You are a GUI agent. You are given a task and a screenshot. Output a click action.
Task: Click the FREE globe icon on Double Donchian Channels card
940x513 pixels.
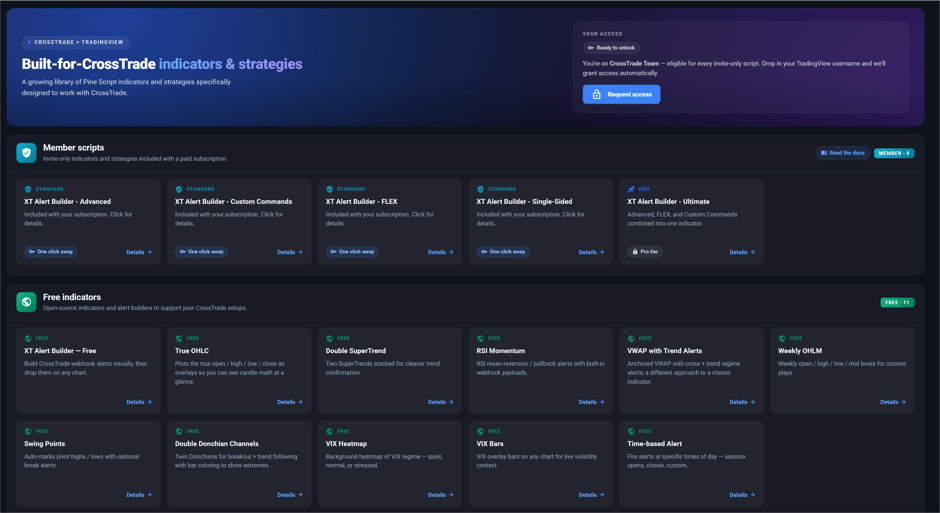coord(179,431)
